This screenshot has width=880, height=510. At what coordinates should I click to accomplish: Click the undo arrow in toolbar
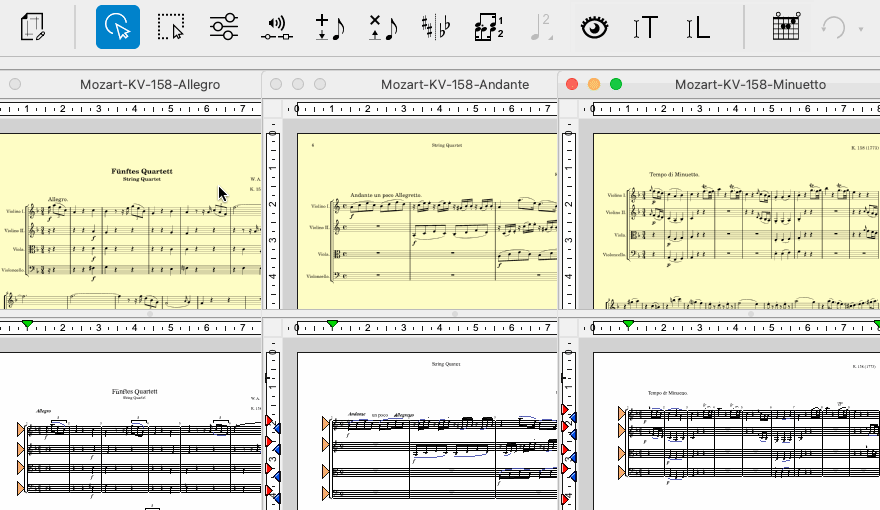[x=833, y=27]
